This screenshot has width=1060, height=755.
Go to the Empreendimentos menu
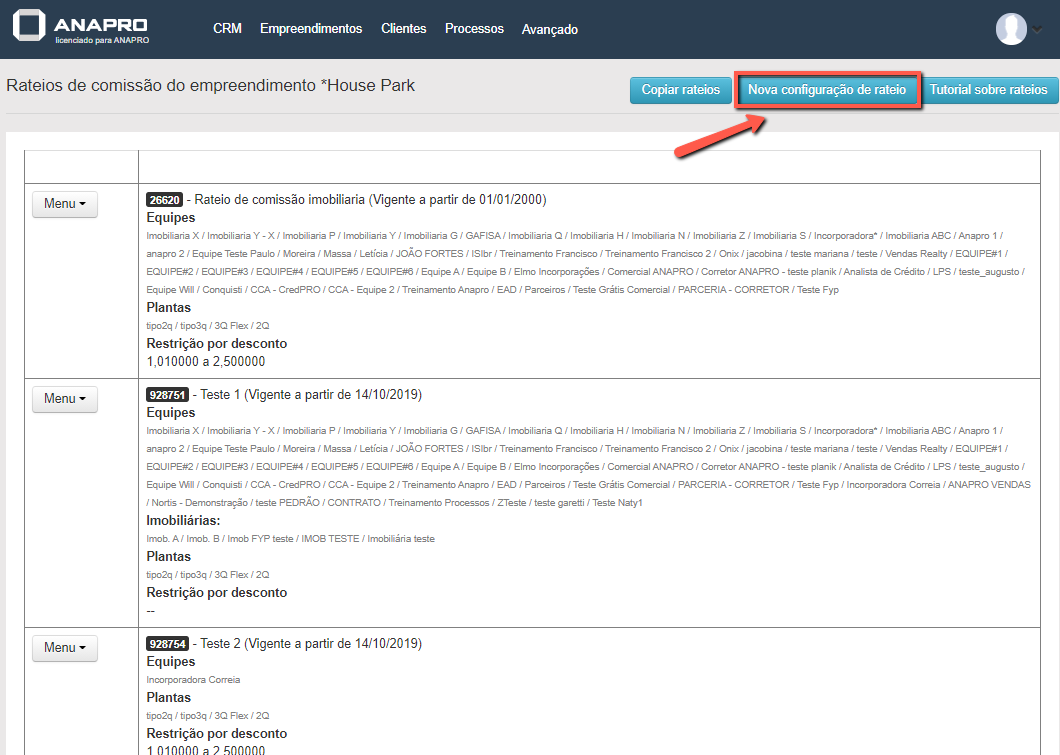point(311,29)
